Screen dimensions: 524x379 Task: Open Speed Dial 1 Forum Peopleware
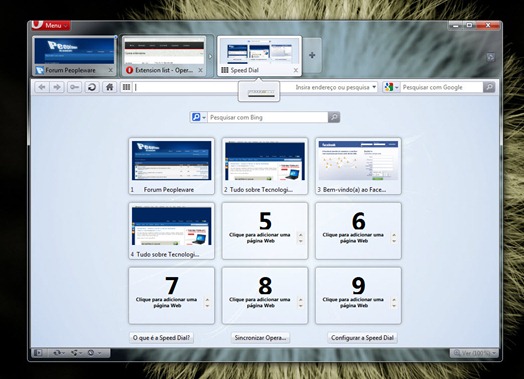point(171,166)
